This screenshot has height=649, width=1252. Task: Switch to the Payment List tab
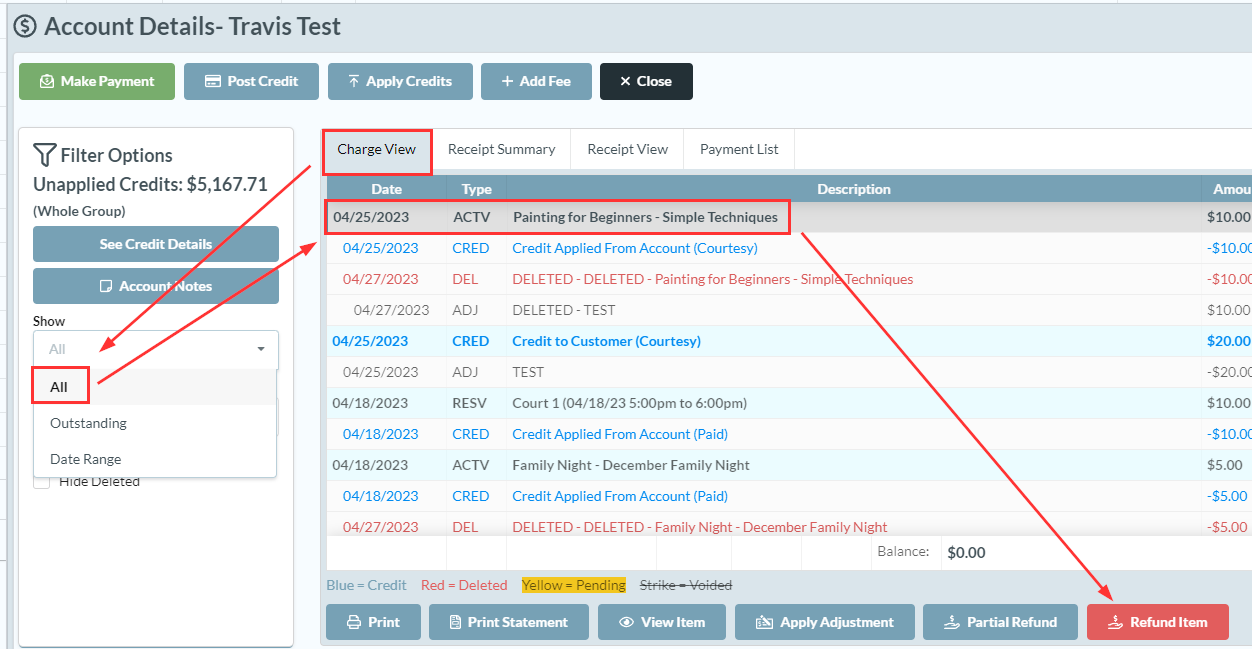[x=739, y=150]
